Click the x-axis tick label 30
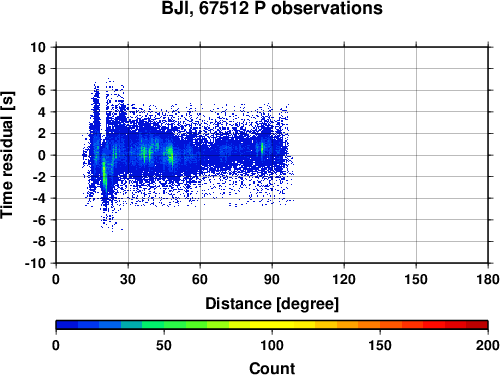Viewport: 500px width, 375px height. (128, 279)
